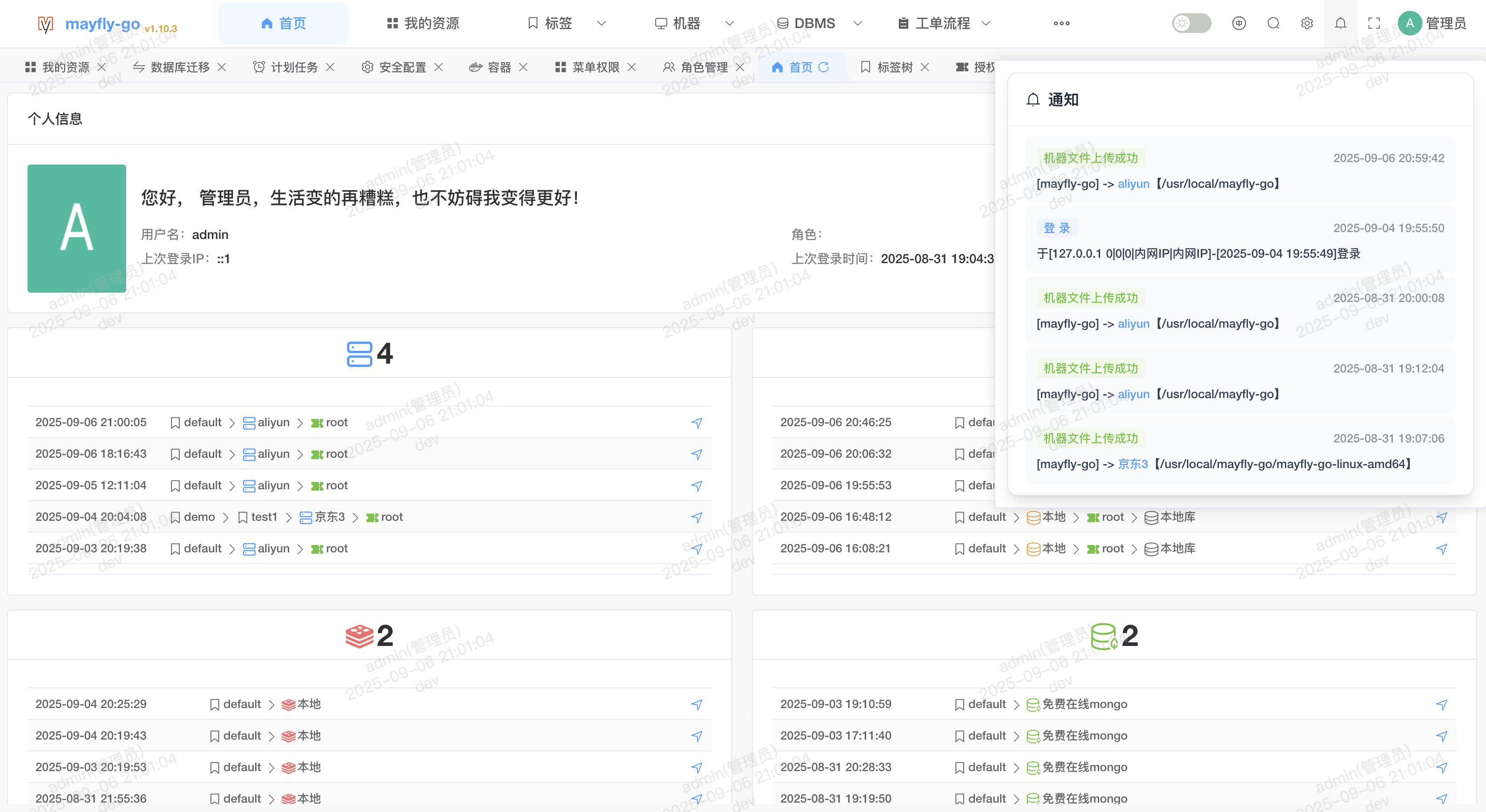Select 本地库 in 2025-09-06 16:48:12 row
The width and height of the screenshot is (1486, 812).
click(x=1170, y=517)
